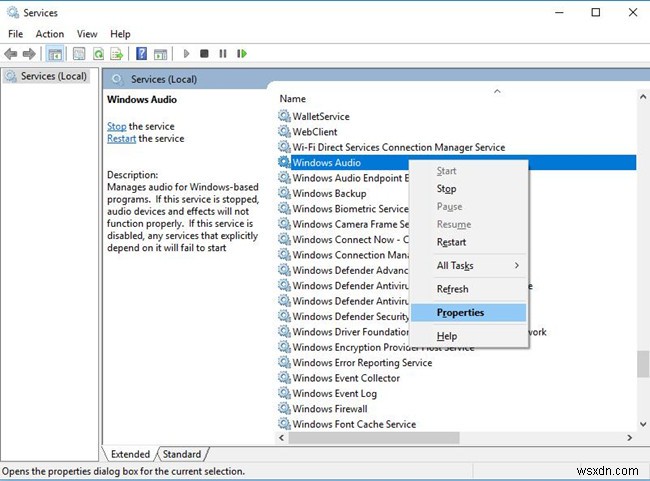Open the Help menu in menu bar
This screenshot has height=481, width=650.
click(x=120, y=34)
